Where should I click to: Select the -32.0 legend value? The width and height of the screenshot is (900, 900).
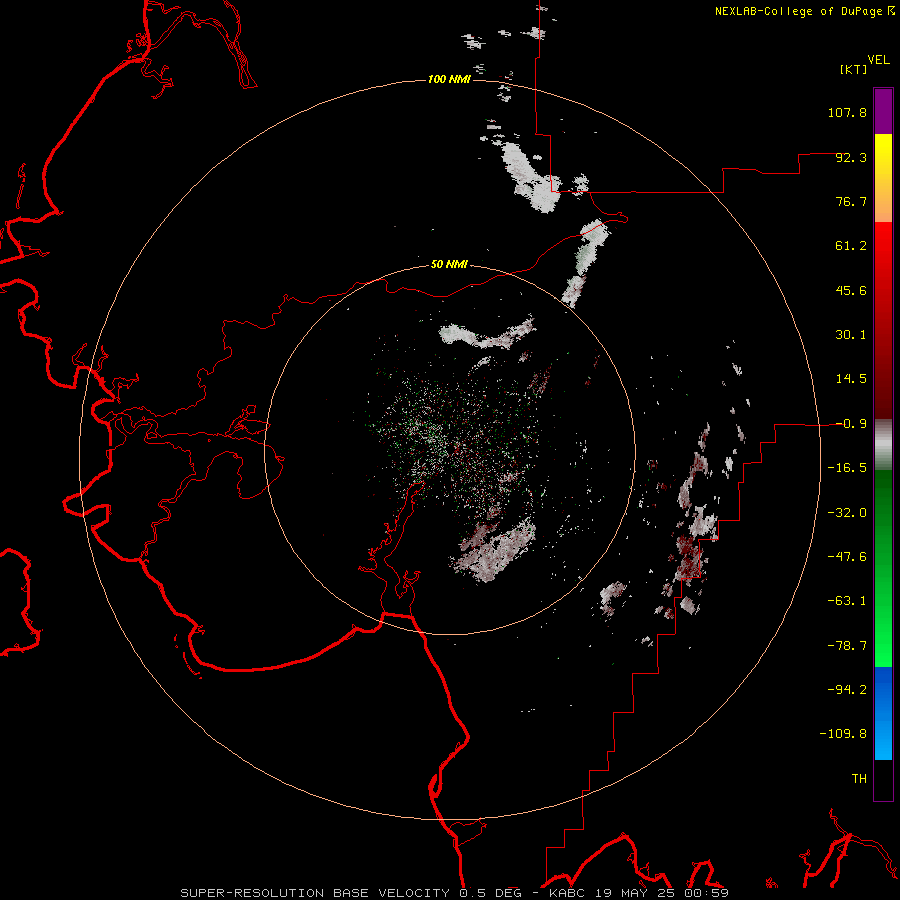coord(847,513)
